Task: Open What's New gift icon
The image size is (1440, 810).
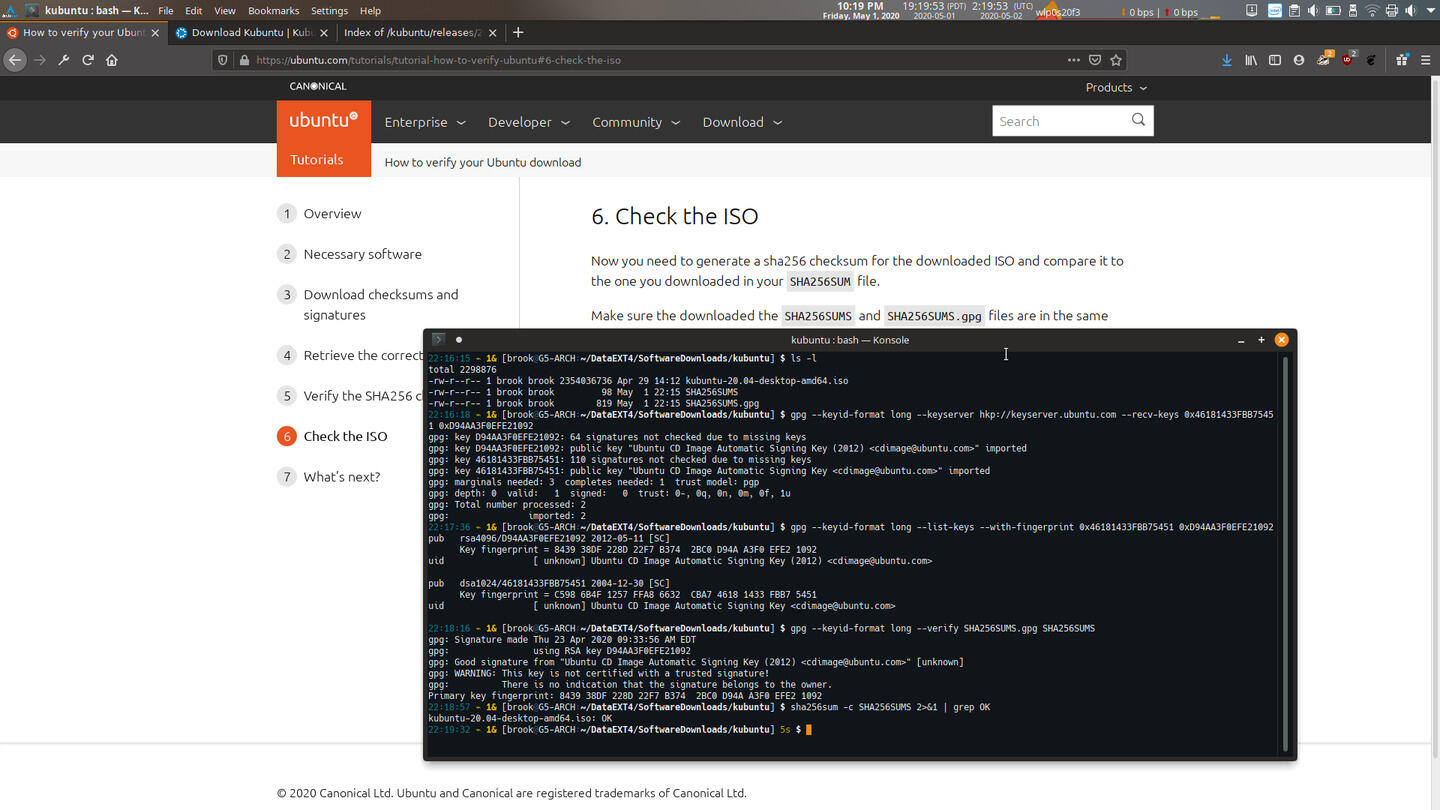Action: pyautogui.click(x=1402, y=60)
